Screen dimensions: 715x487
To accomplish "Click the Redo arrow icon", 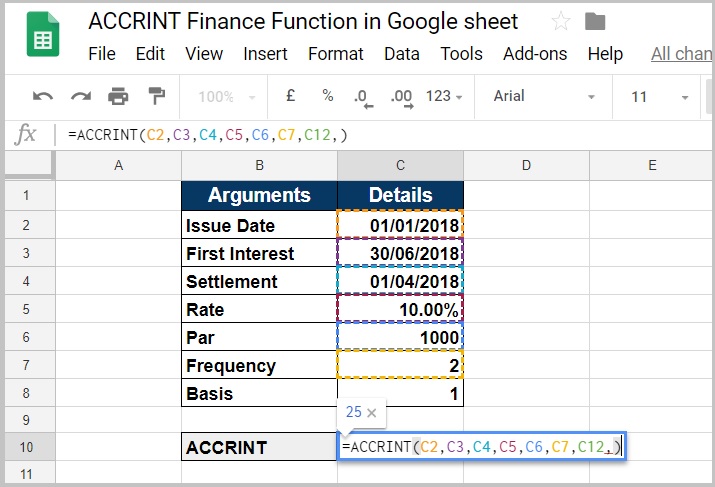I will (x=81, y=97).
